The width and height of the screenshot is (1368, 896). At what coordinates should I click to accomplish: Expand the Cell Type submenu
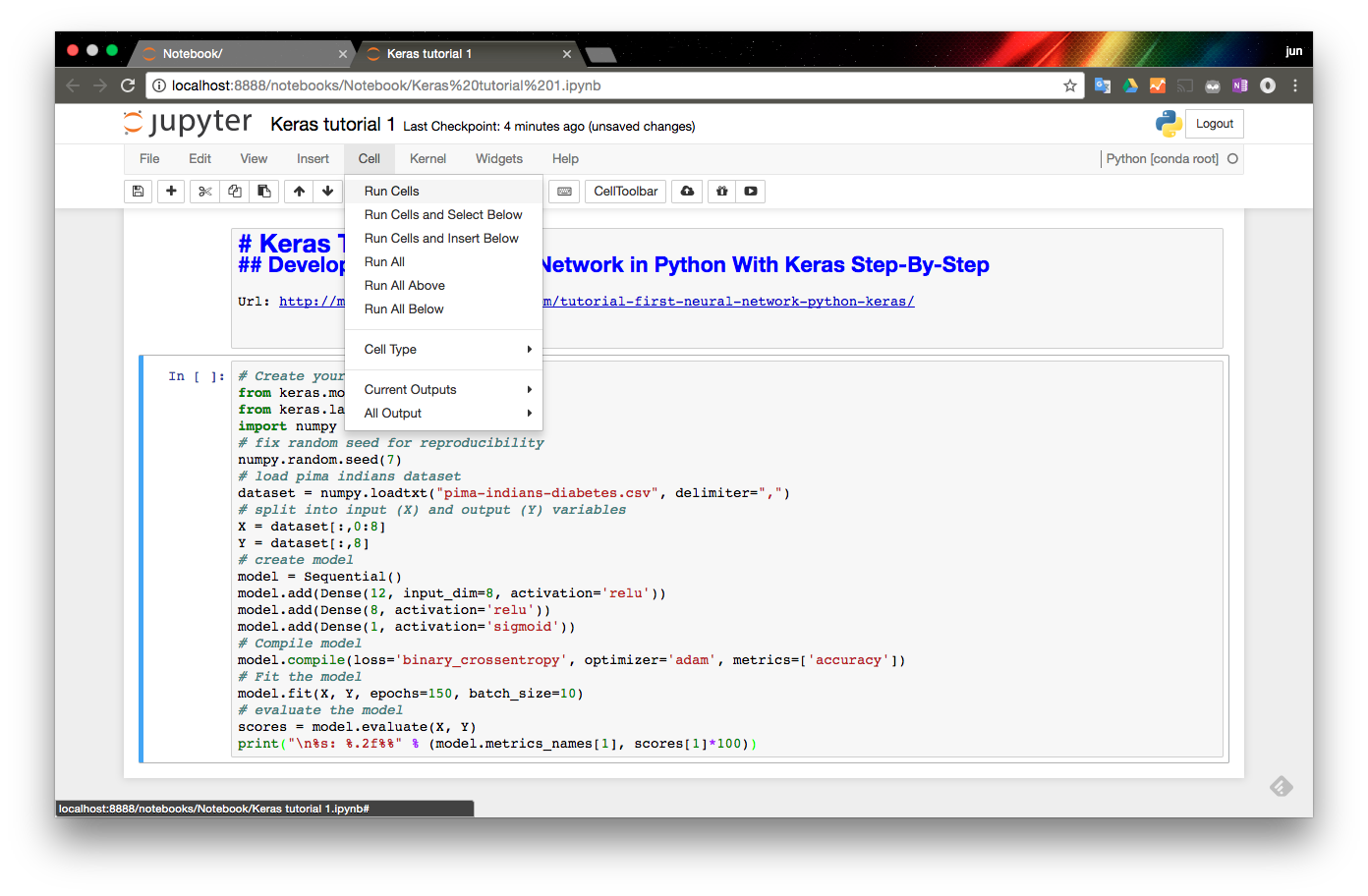[x=444, y=350]
